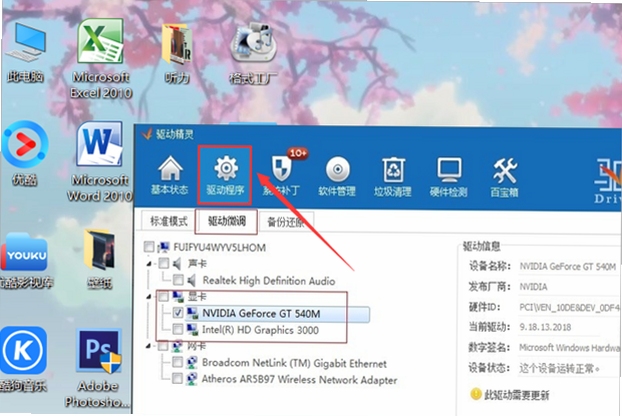The height and width of the screenshot is (416, 622).
Task: Check Broadcom NetLink Gigabit Ethernet checkbox
Action: click(x=178, y=362)
